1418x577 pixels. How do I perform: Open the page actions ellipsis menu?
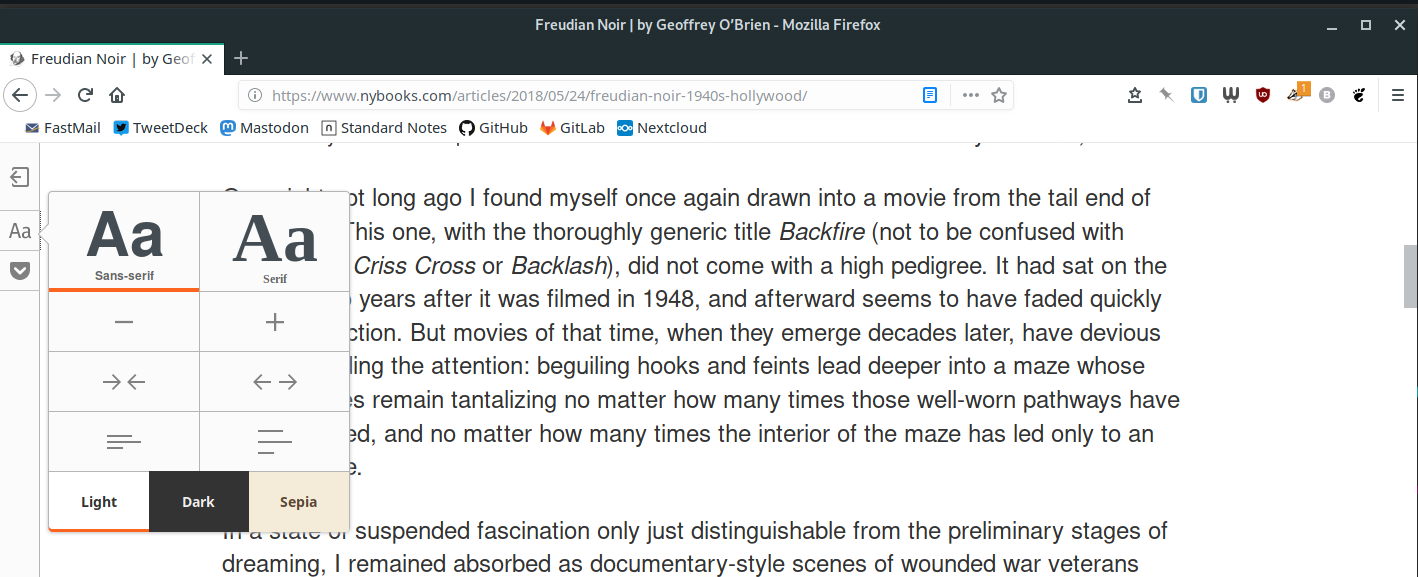tap(970, 94)
